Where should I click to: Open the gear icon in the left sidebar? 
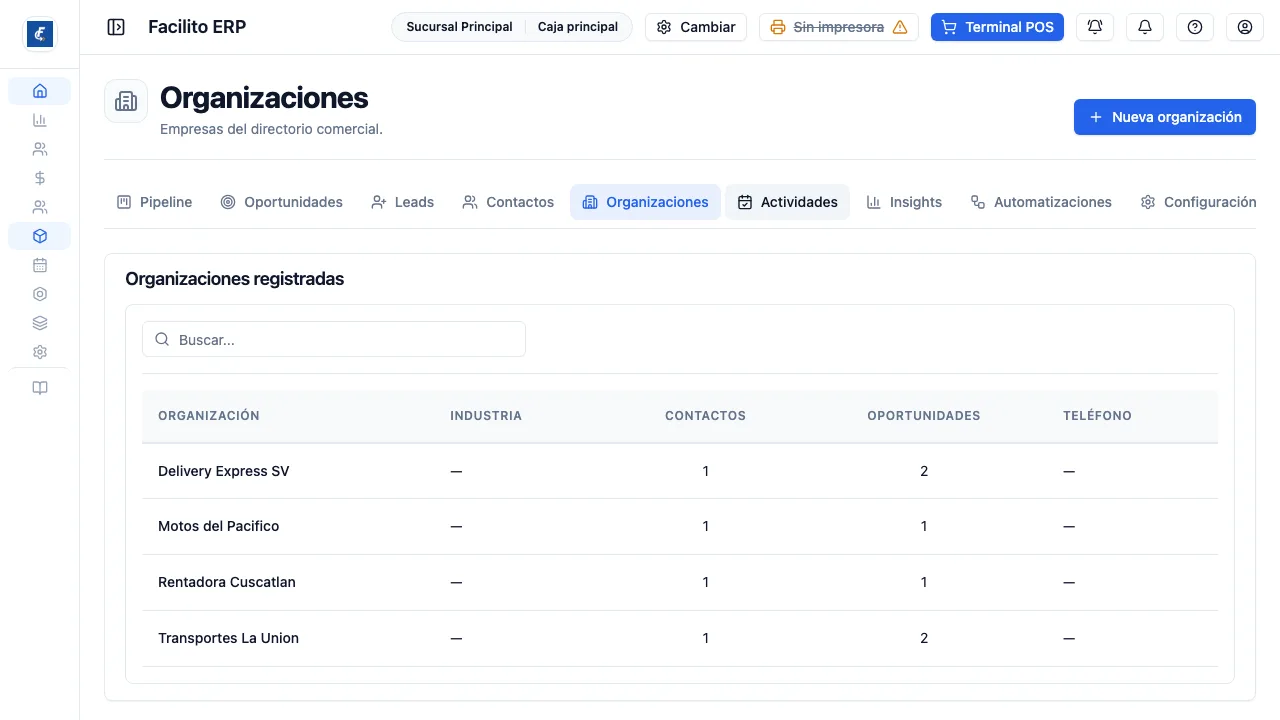(40, 352)
